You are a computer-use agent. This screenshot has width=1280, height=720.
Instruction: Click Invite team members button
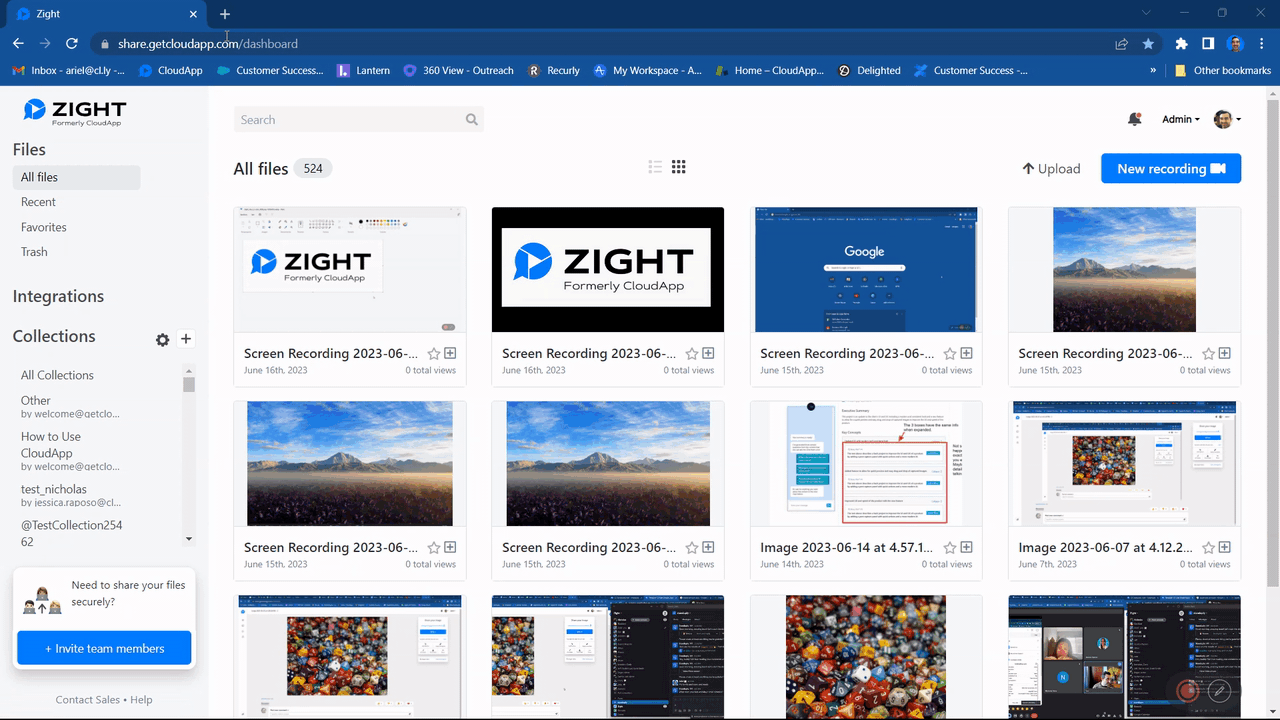(104, 648)
